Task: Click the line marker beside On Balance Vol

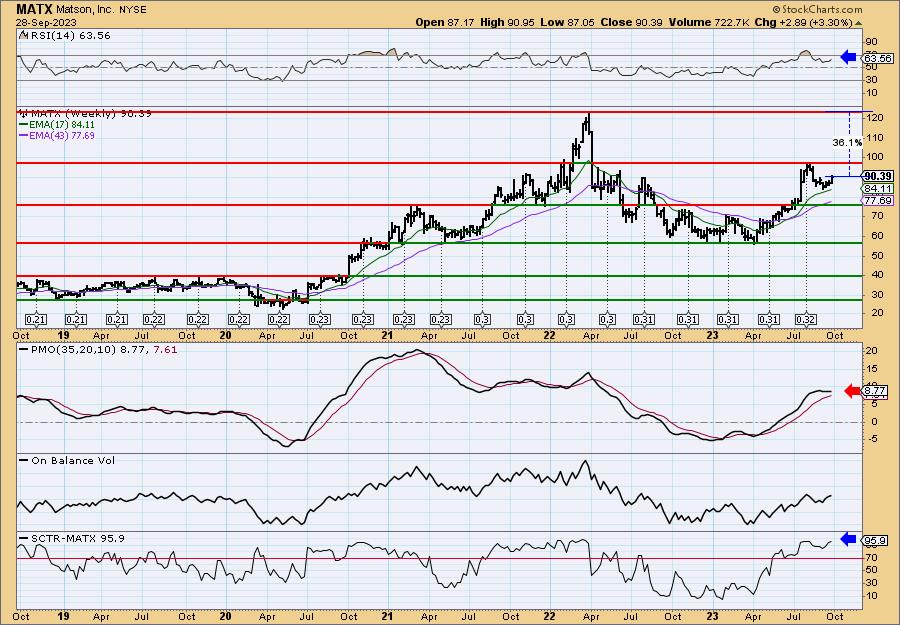Action: [x=23, y=460]
